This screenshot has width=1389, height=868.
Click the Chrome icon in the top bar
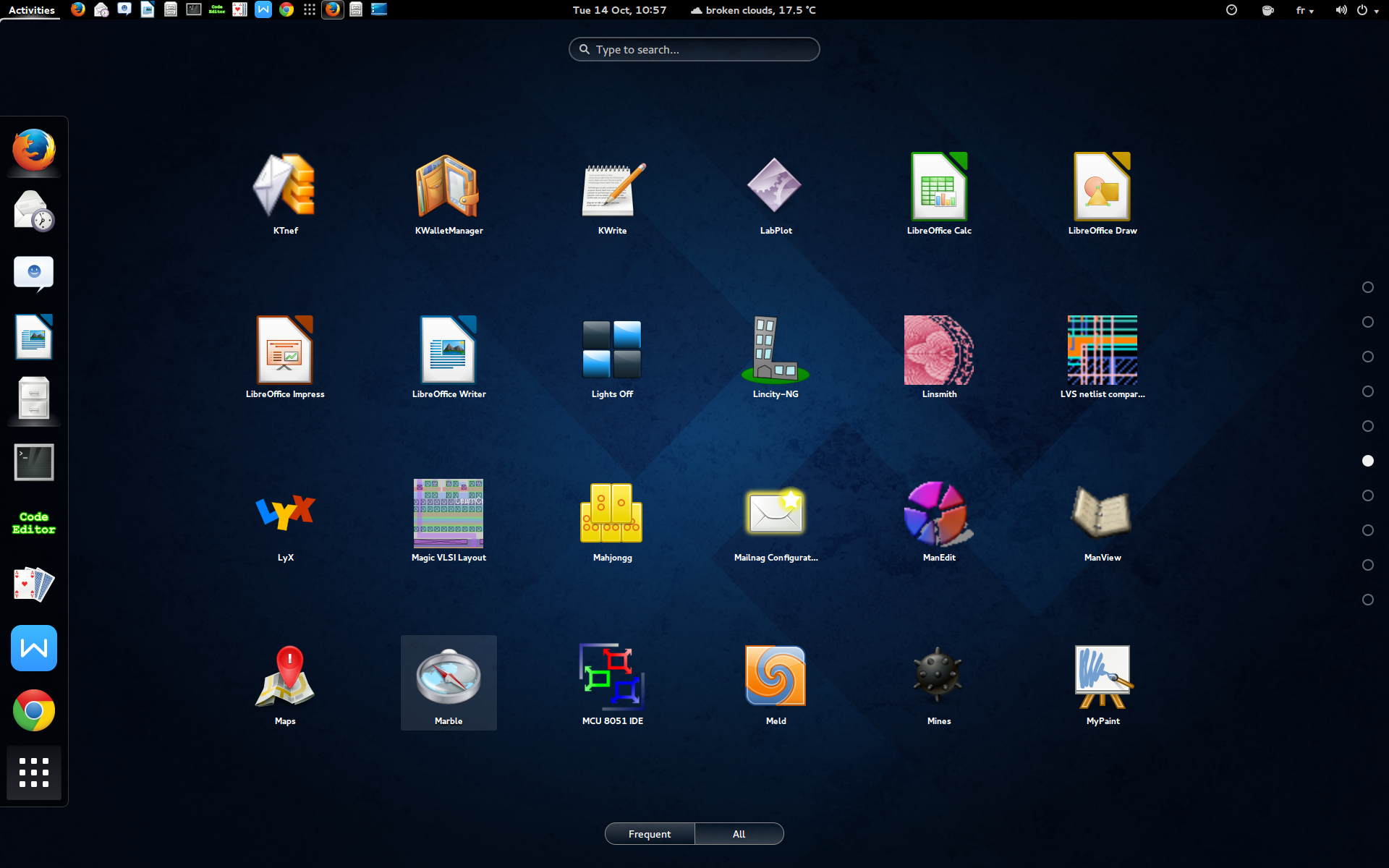pyautogui.click(x=286, y=9)
